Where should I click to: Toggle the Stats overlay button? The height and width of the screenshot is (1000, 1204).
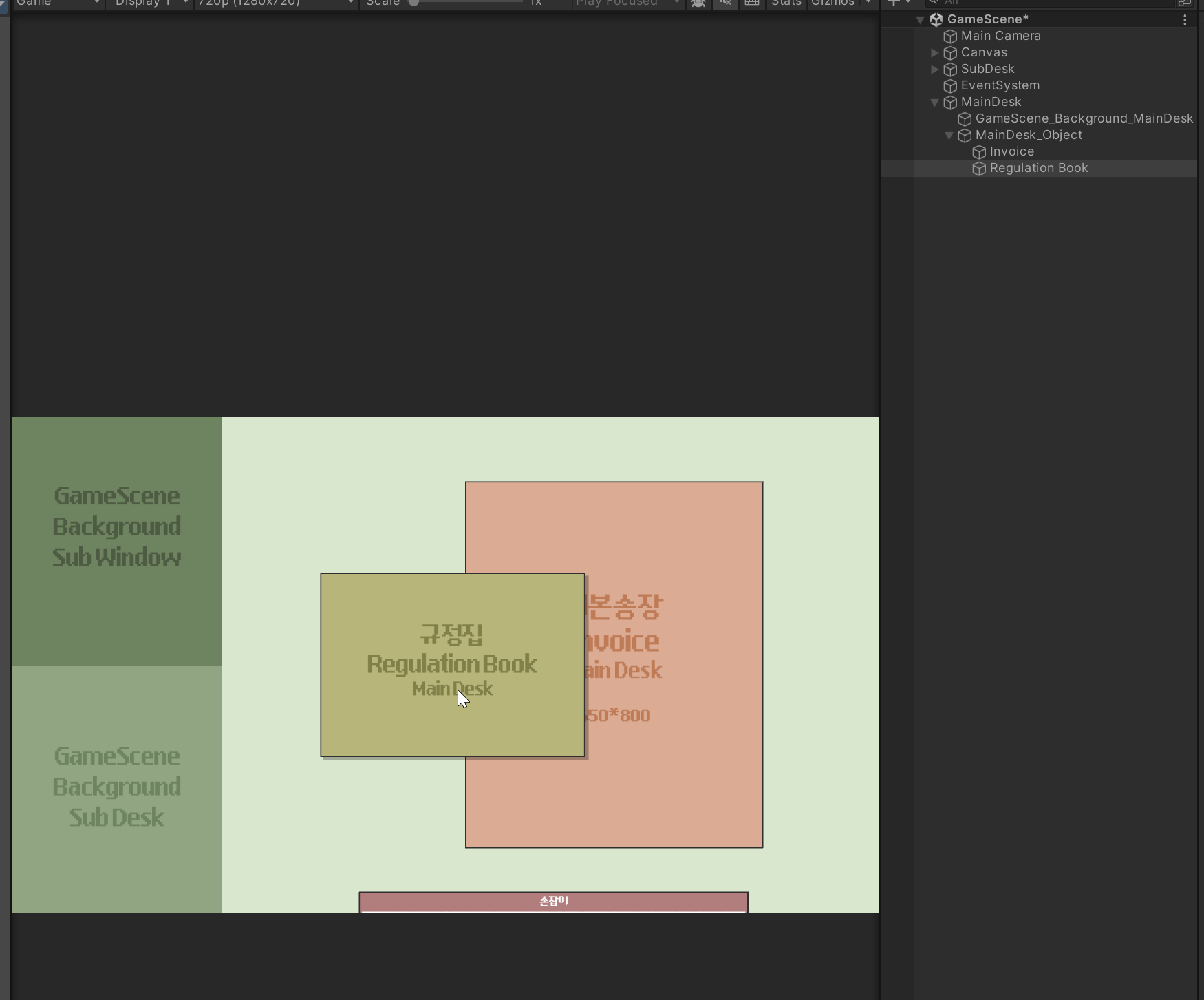click(786, 3)
